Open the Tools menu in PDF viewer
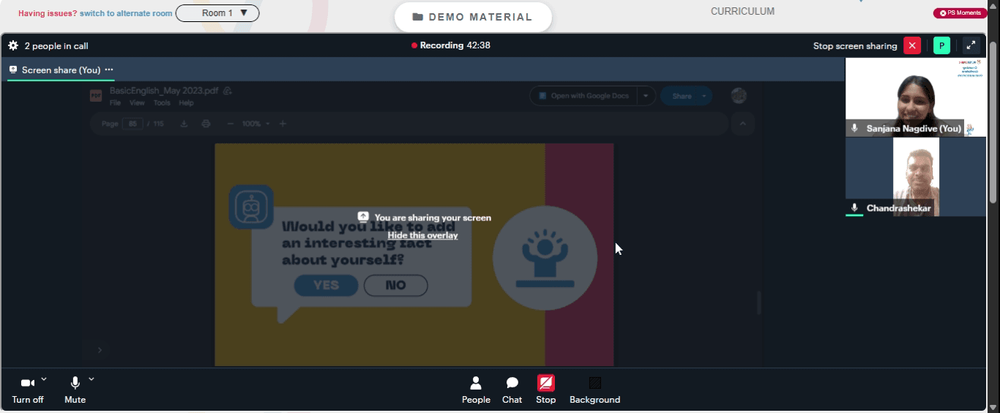Screen dimensions: 1000x413 pos(162,103)
